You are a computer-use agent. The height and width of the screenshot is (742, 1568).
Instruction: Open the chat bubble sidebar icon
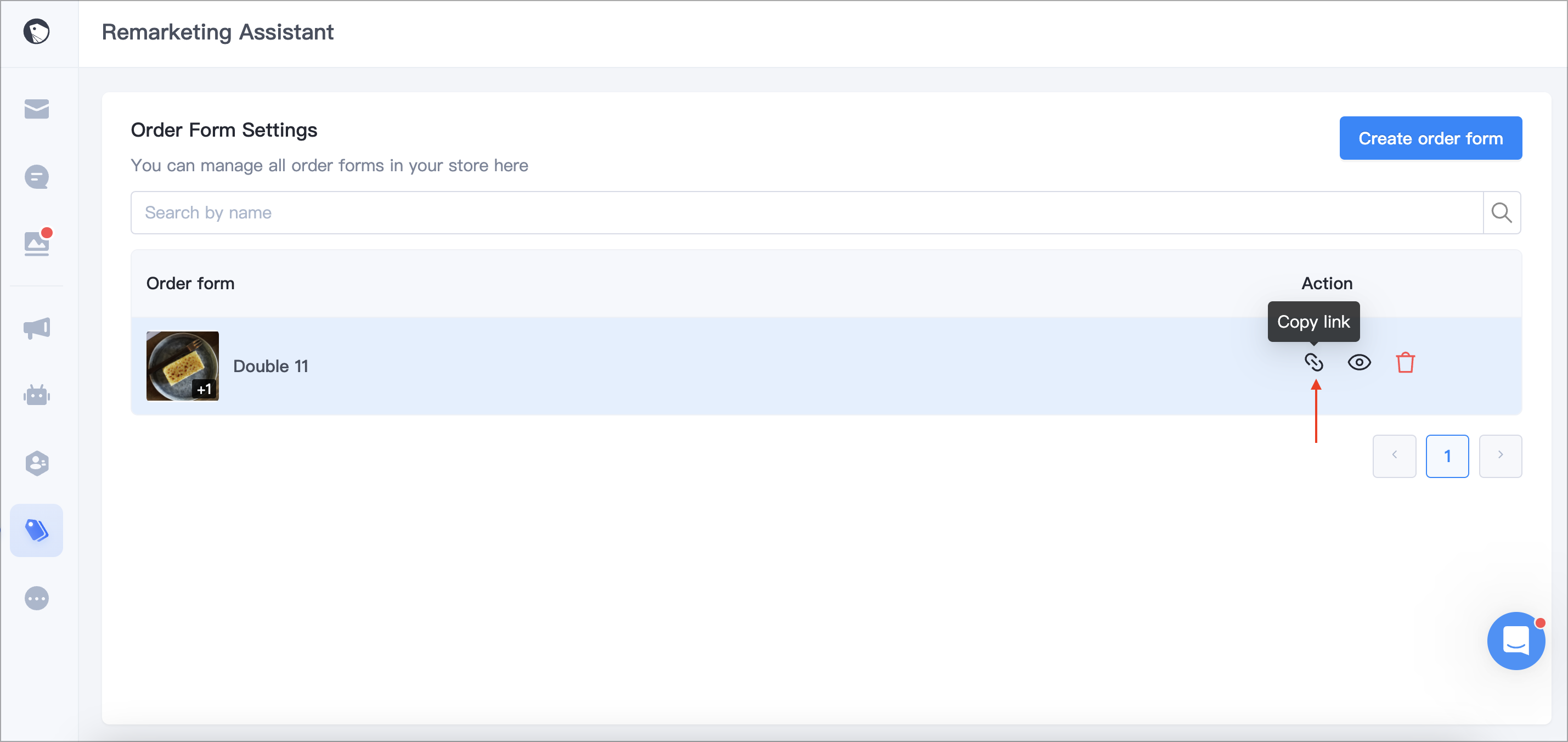click(x=37, y=177)
